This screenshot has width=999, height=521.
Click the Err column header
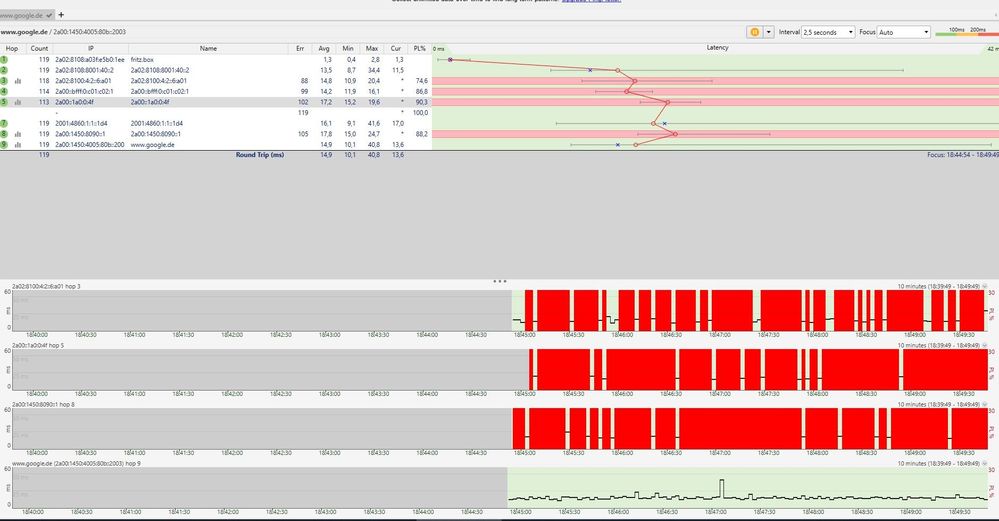[299, 48]
